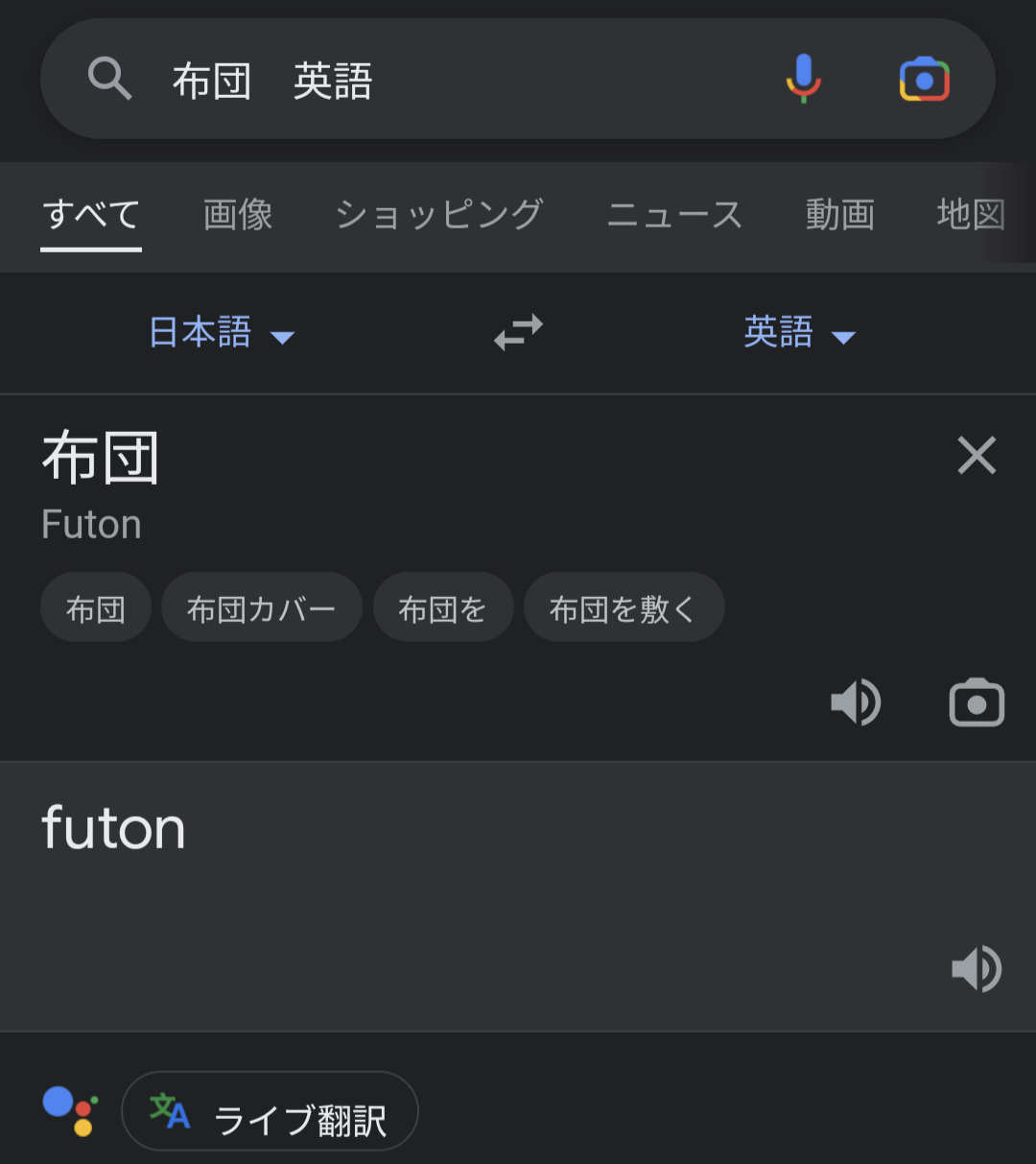Image resolution: width=1036 pixels, height=1164 pixels.
Task: Select the 布団を suggestion chip
Action: 442,608
